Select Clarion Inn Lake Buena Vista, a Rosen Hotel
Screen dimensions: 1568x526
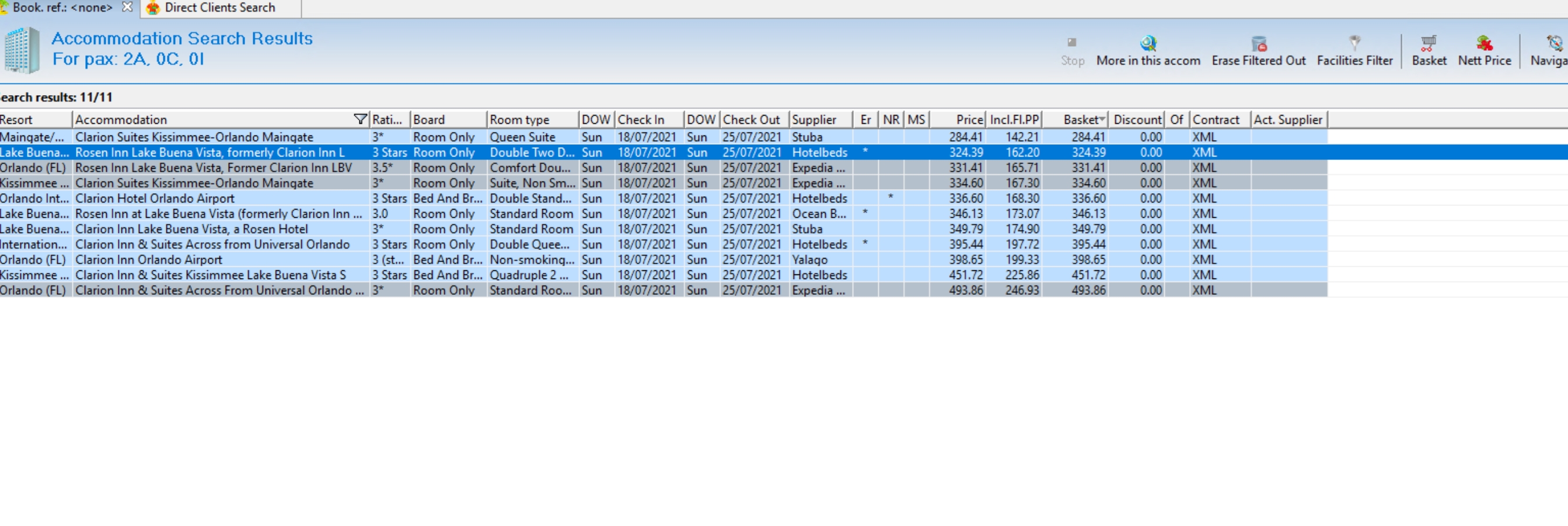click(663, 229)
